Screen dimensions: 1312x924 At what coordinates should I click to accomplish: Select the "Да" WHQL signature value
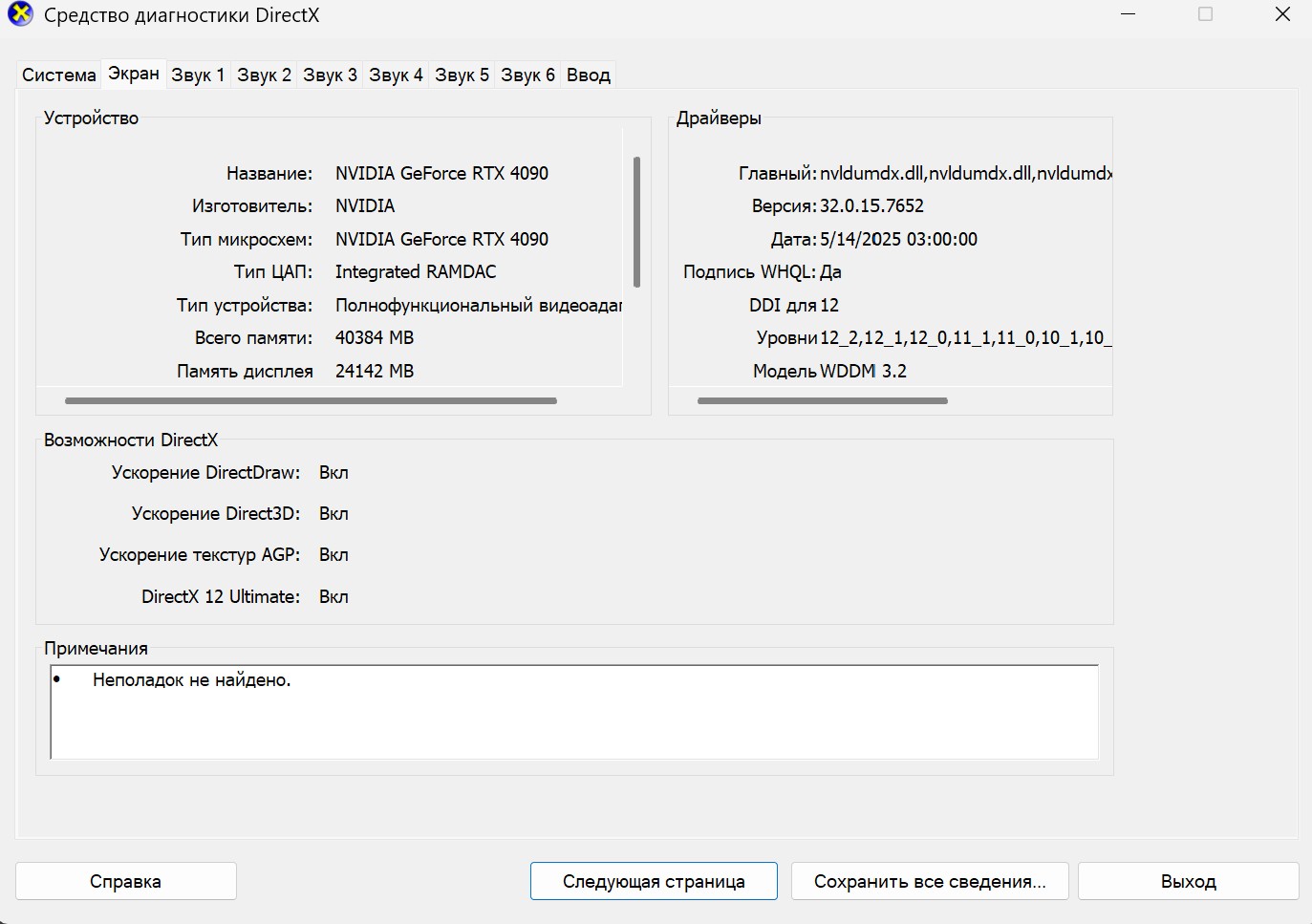coord(830,271)
